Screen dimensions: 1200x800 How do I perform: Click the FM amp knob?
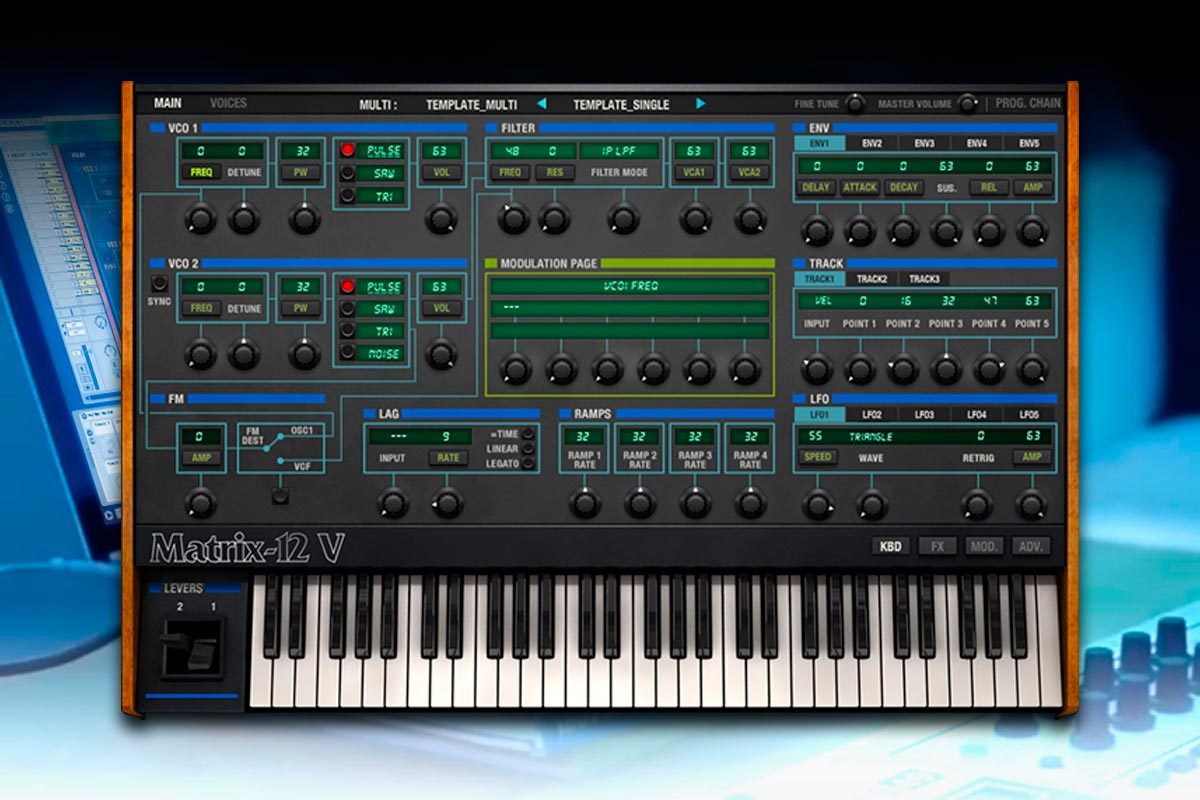[200, 503]
